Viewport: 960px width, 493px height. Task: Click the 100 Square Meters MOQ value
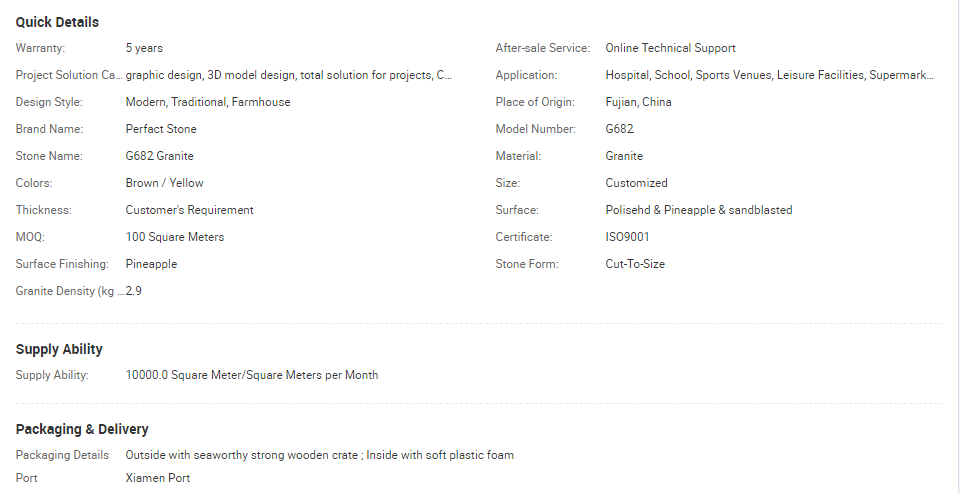175,237
